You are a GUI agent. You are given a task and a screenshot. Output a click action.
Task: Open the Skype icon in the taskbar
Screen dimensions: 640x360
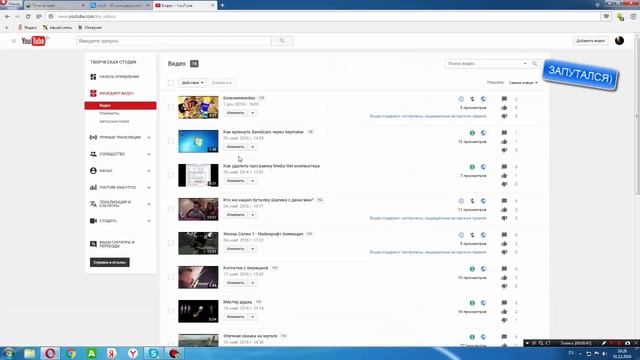[153, 353]
